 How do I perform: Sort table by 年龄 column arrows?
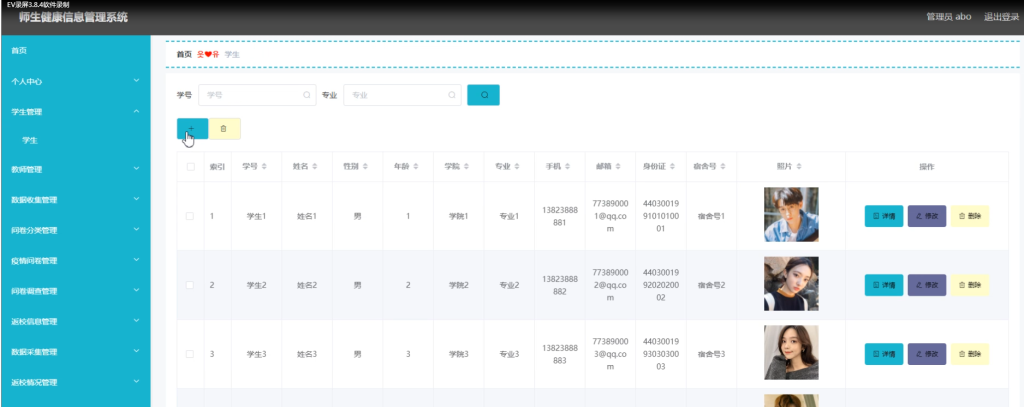[x=417, y=167]
